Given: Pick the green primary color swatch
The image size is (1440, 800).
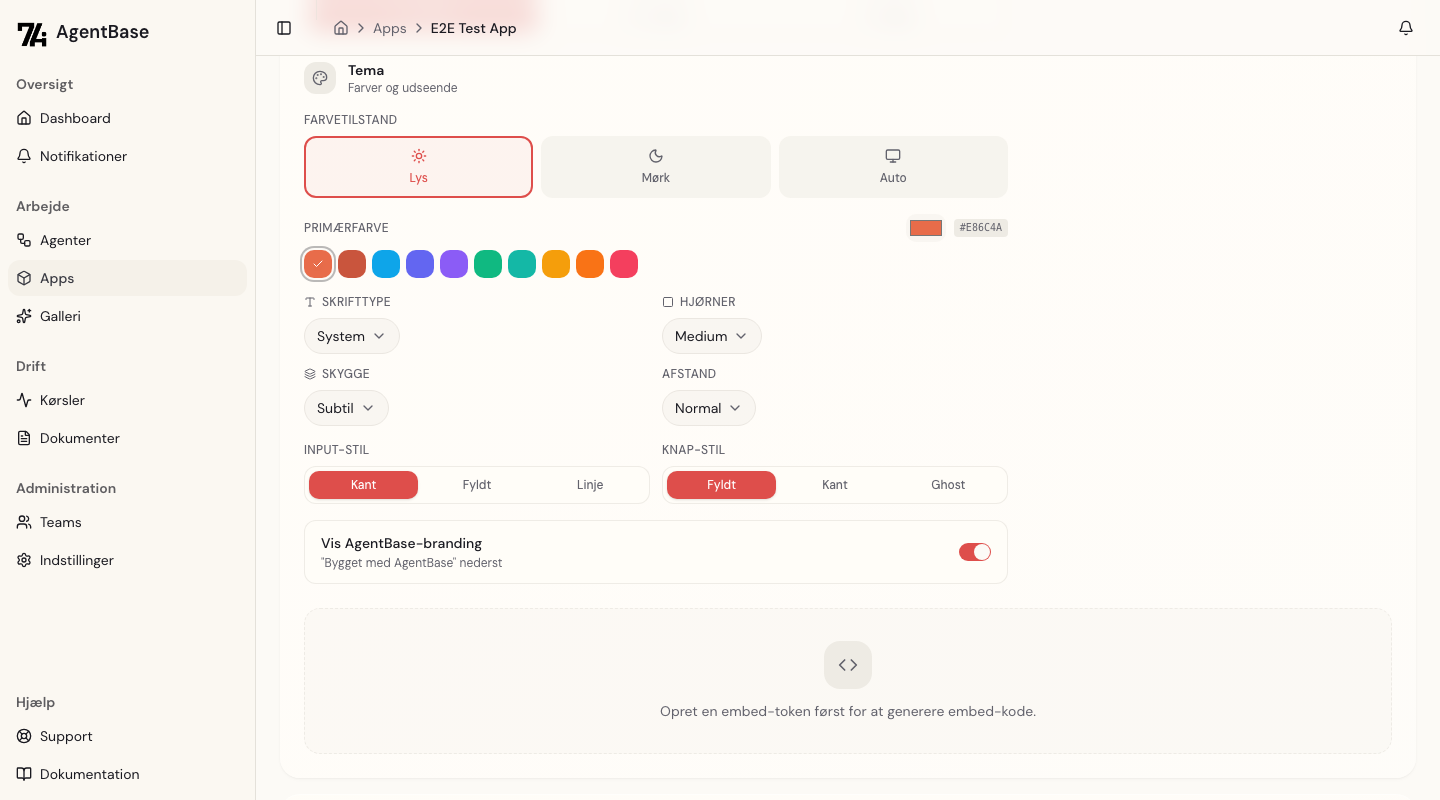Looking at the screenshot, I should coord(488,264).
